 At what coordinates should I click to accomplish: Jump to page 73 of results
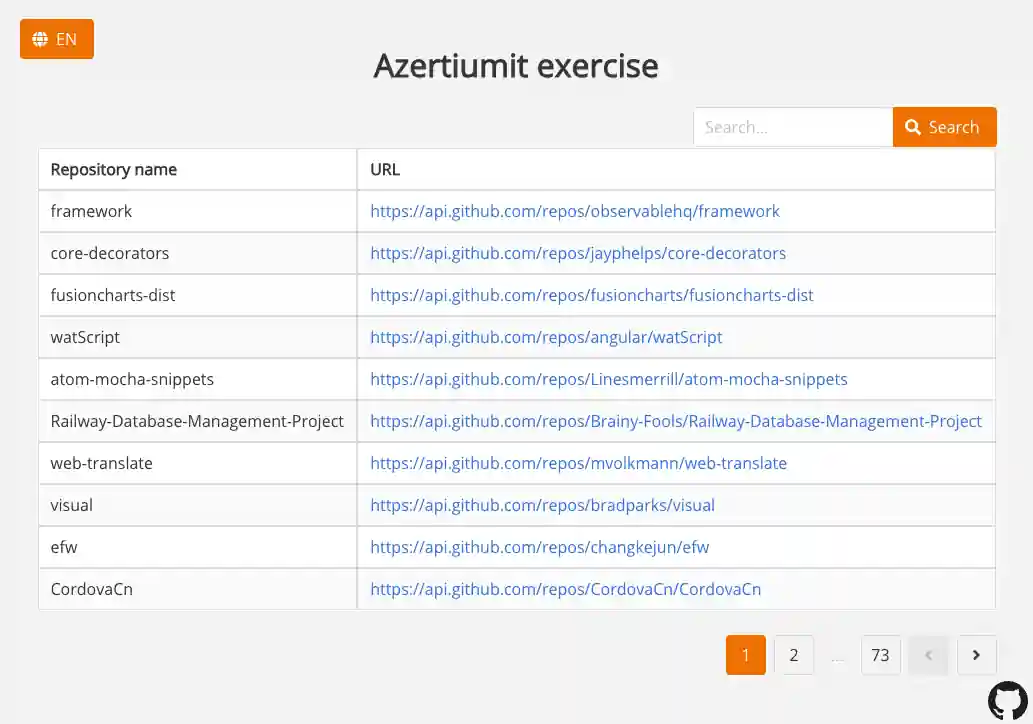tap(881, 655)
